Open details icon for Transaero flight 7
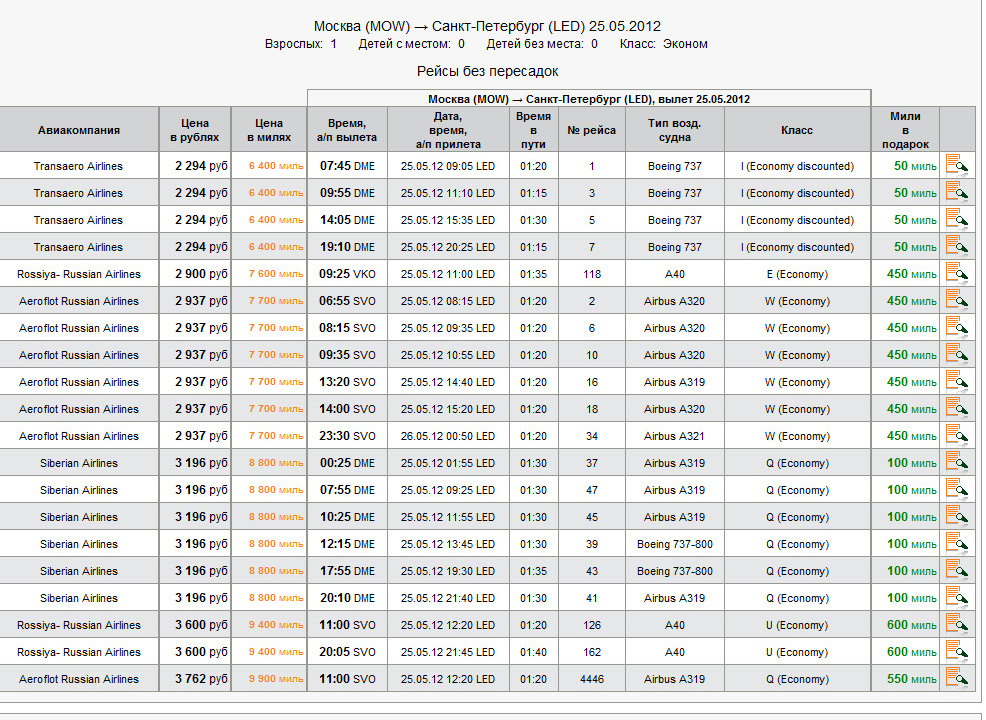Viewport: 986px width, 720px height. (x=956, y=246)
